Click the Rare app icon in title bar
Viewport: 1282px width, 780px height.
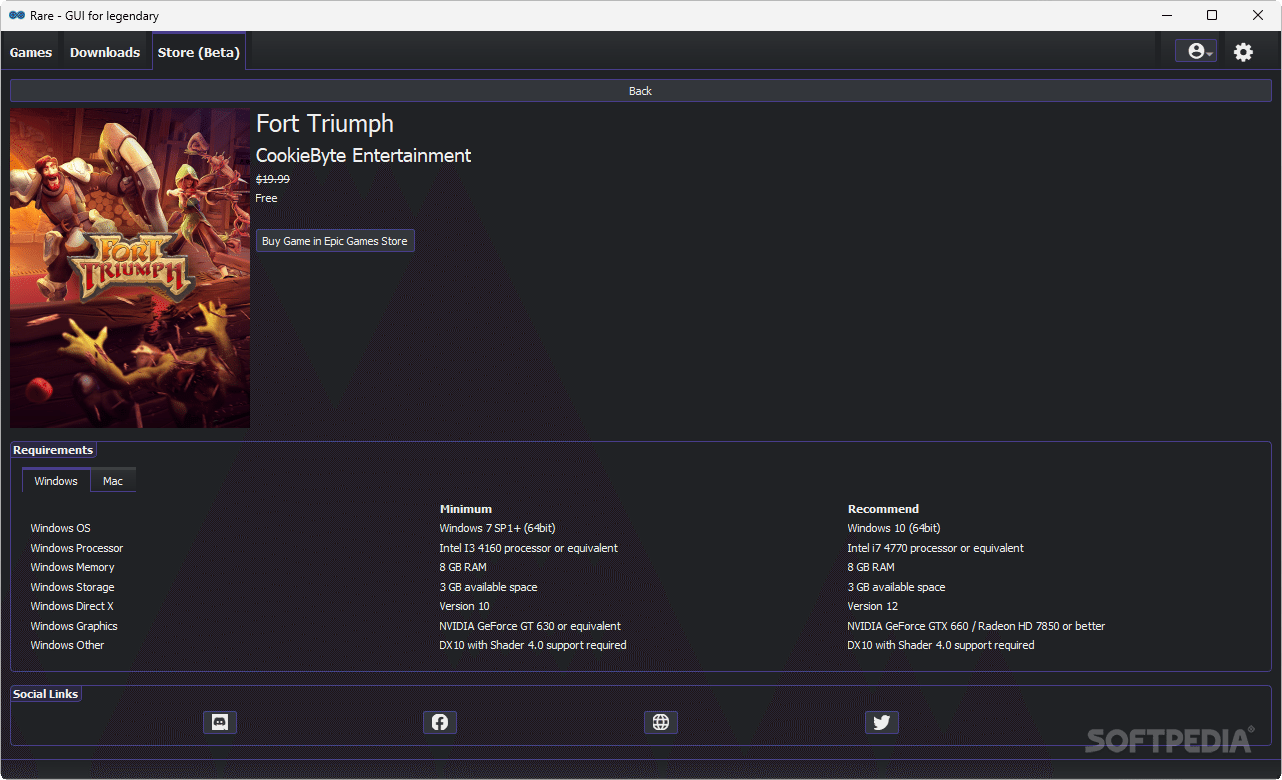point(17,16)
